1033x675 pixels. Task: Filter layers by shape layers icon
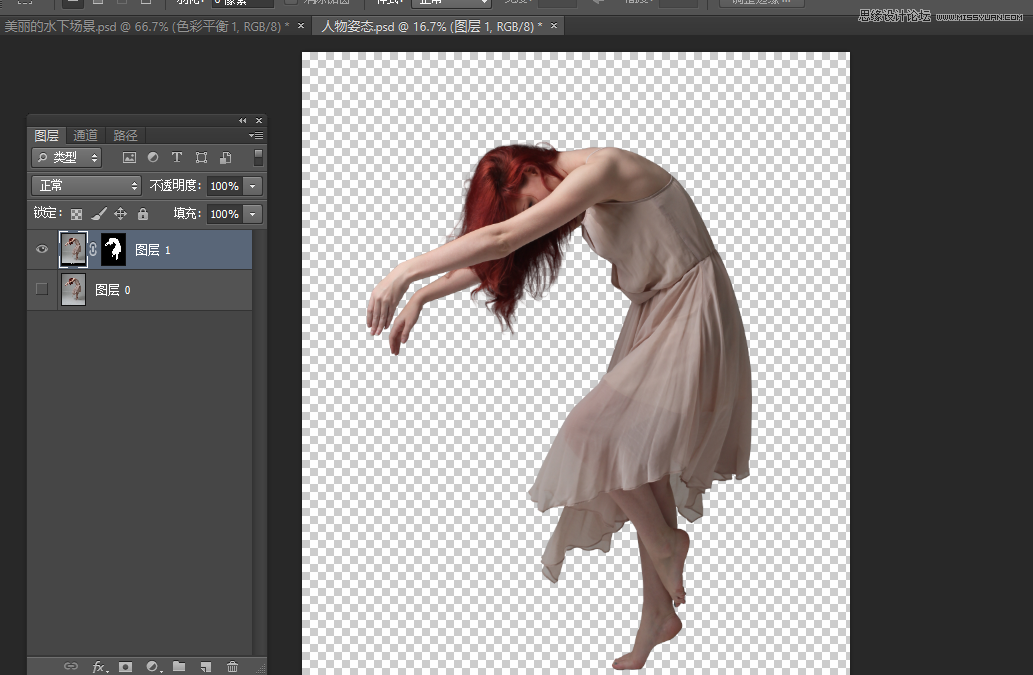click(x=201, y=157)
